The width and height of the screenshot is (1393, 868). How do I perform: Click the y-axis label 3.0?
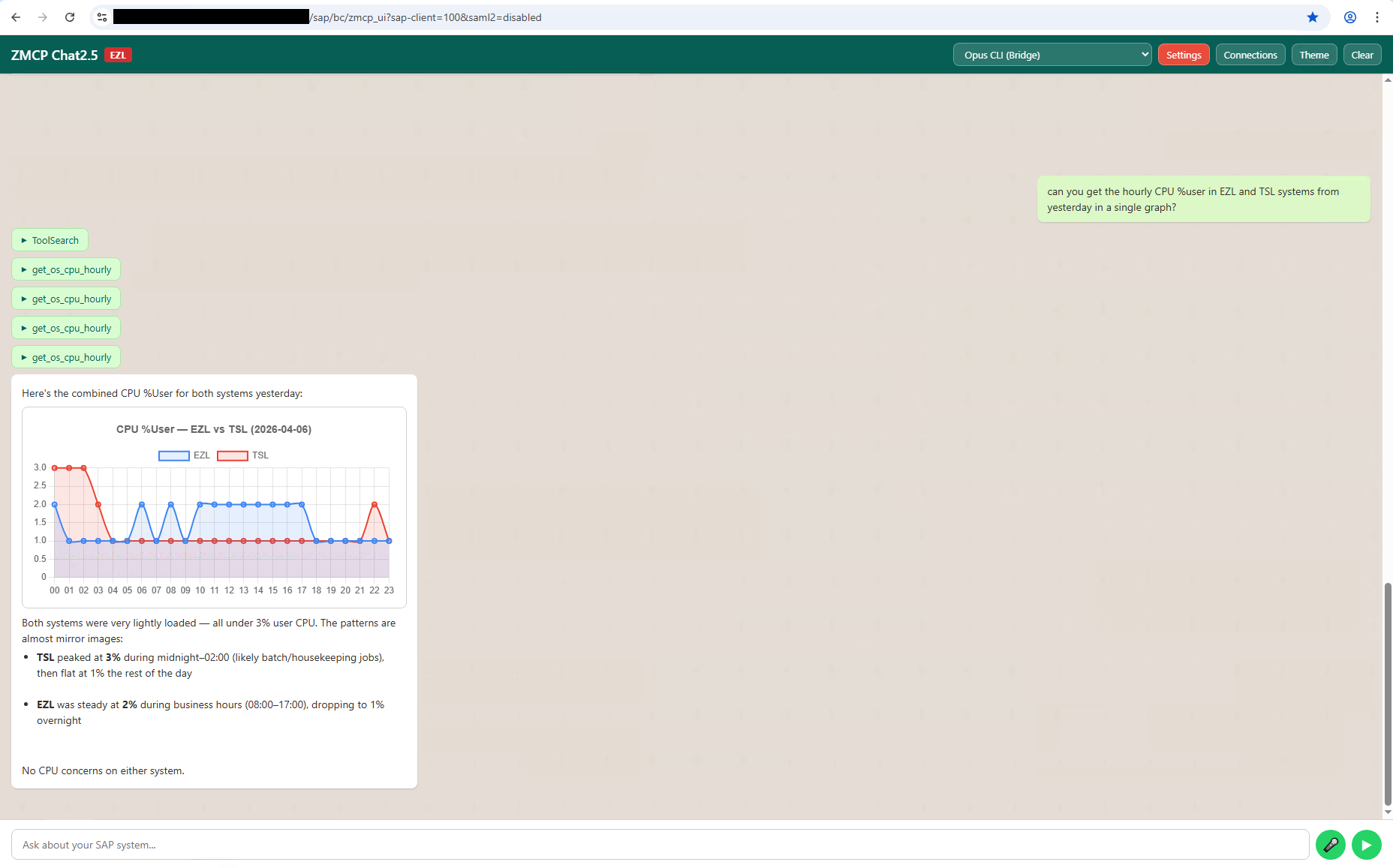(x=40, y=467)
